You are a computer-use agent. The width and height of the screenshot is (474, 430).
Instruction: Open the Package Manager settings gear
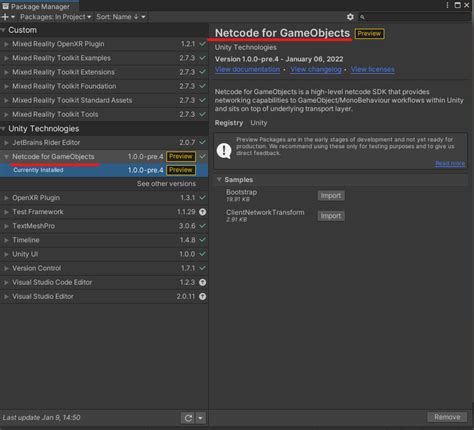click(x=350, y=17)
